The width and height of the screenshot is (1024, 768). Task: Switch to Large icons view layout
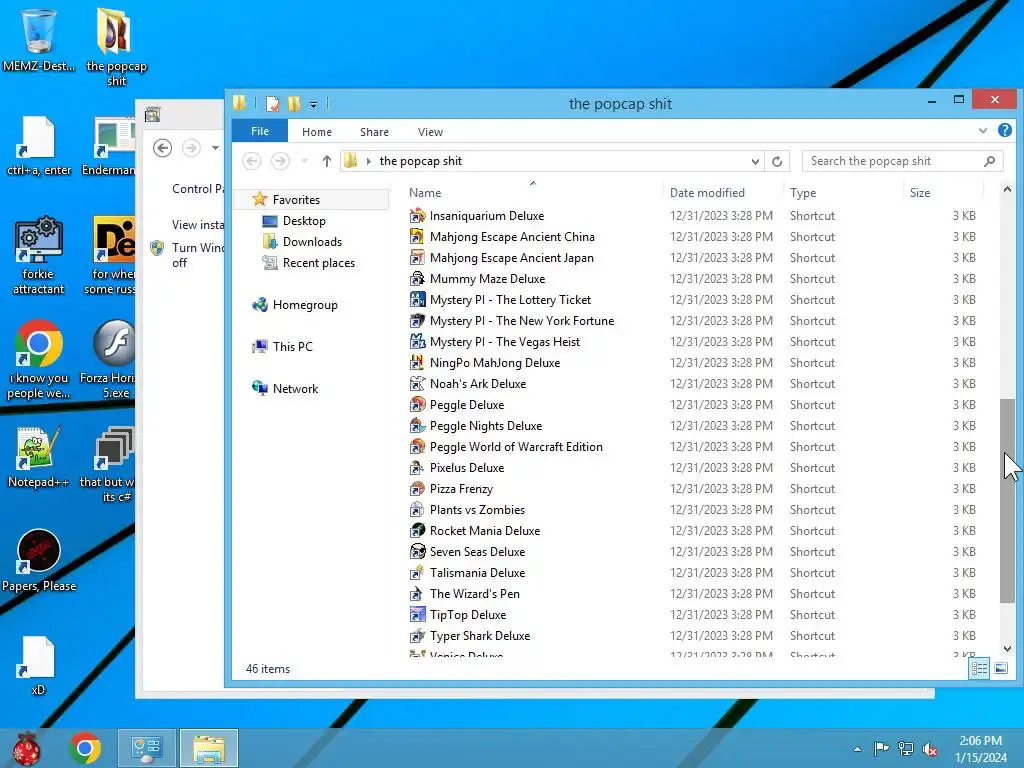click(1000, 668)
